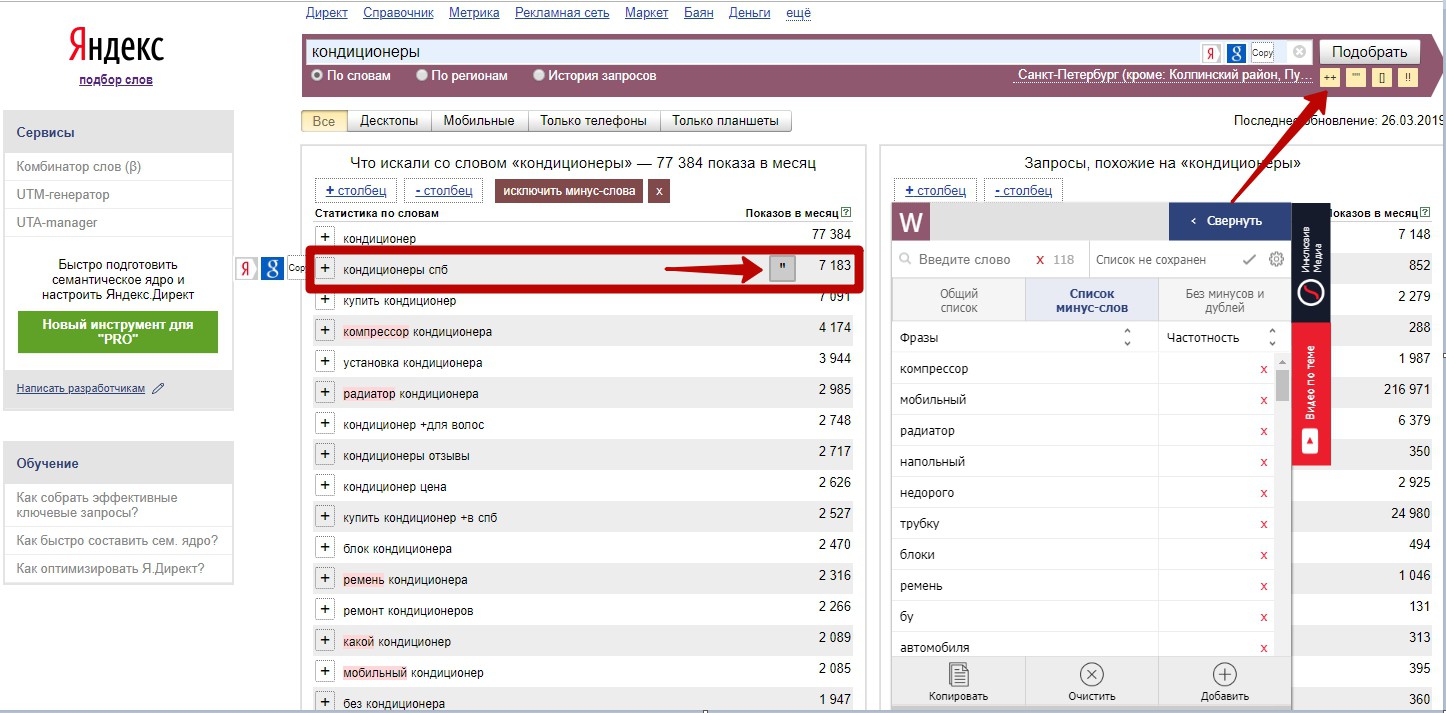Delete the minus-word "недорого"
The width and height of the screenshot is (1446, 713).
(1264, 493)
